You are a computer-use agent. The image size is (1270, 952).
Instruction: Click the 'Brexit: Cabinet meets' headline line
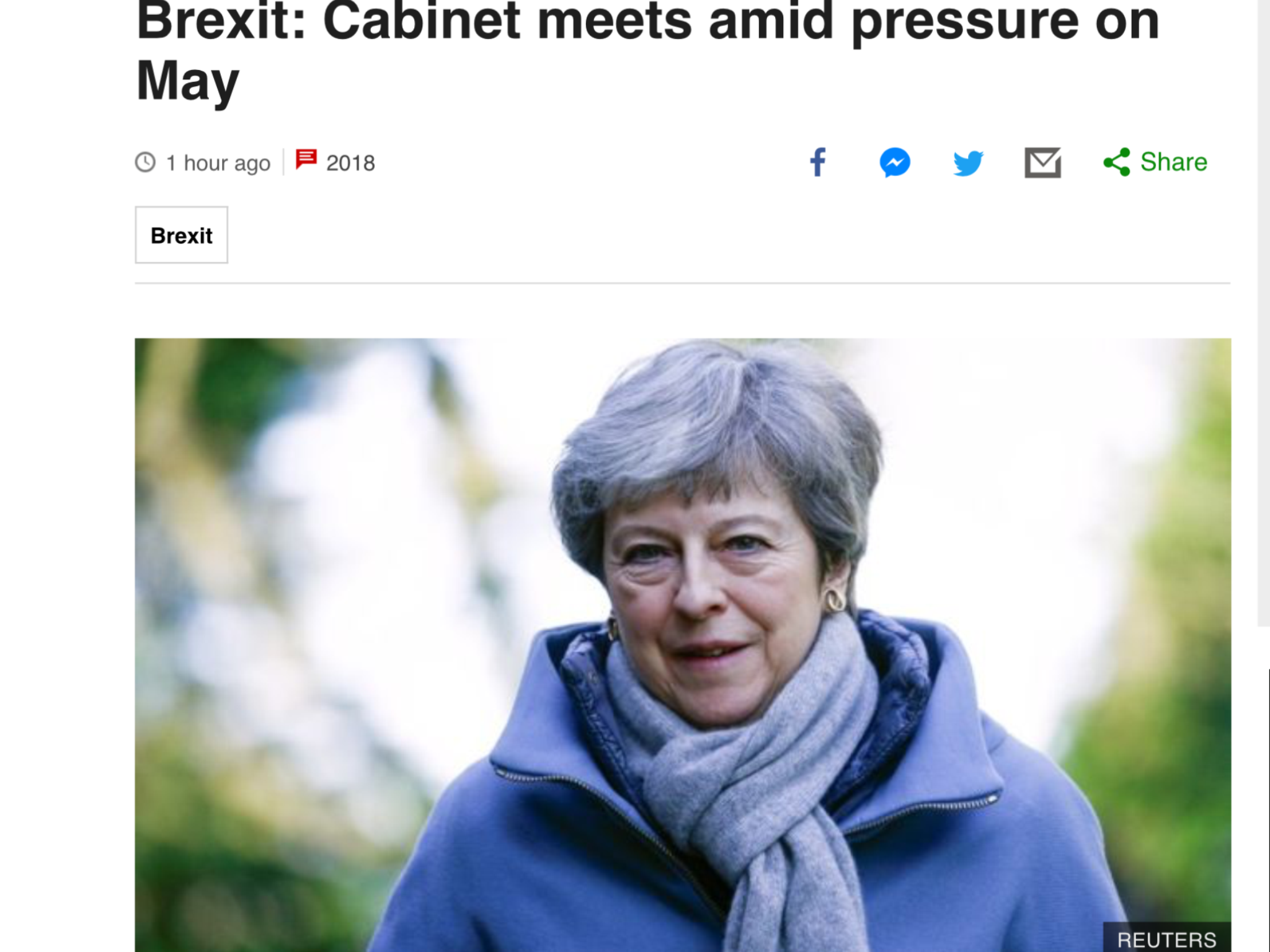pyautogui.click(x=647, y=22)
